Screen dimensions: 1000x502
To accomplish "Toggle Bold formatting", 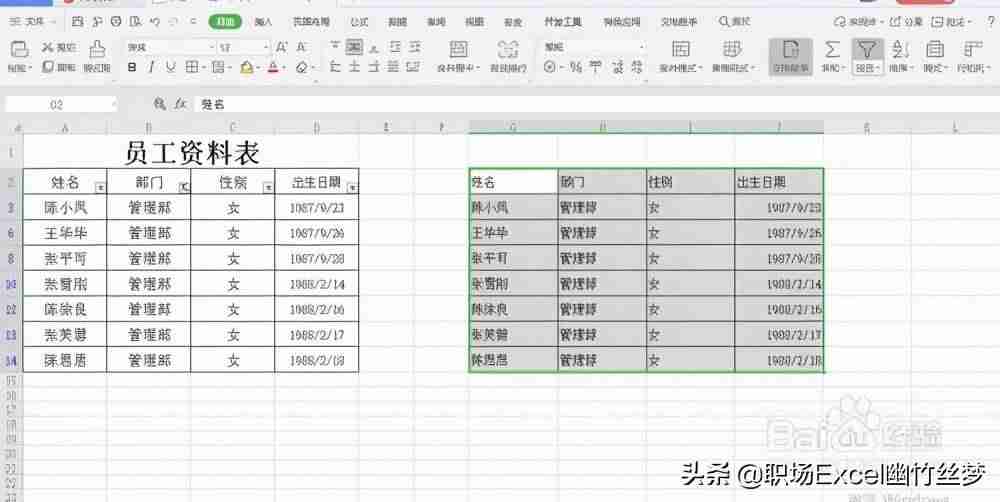I will [x=132, y=67].
